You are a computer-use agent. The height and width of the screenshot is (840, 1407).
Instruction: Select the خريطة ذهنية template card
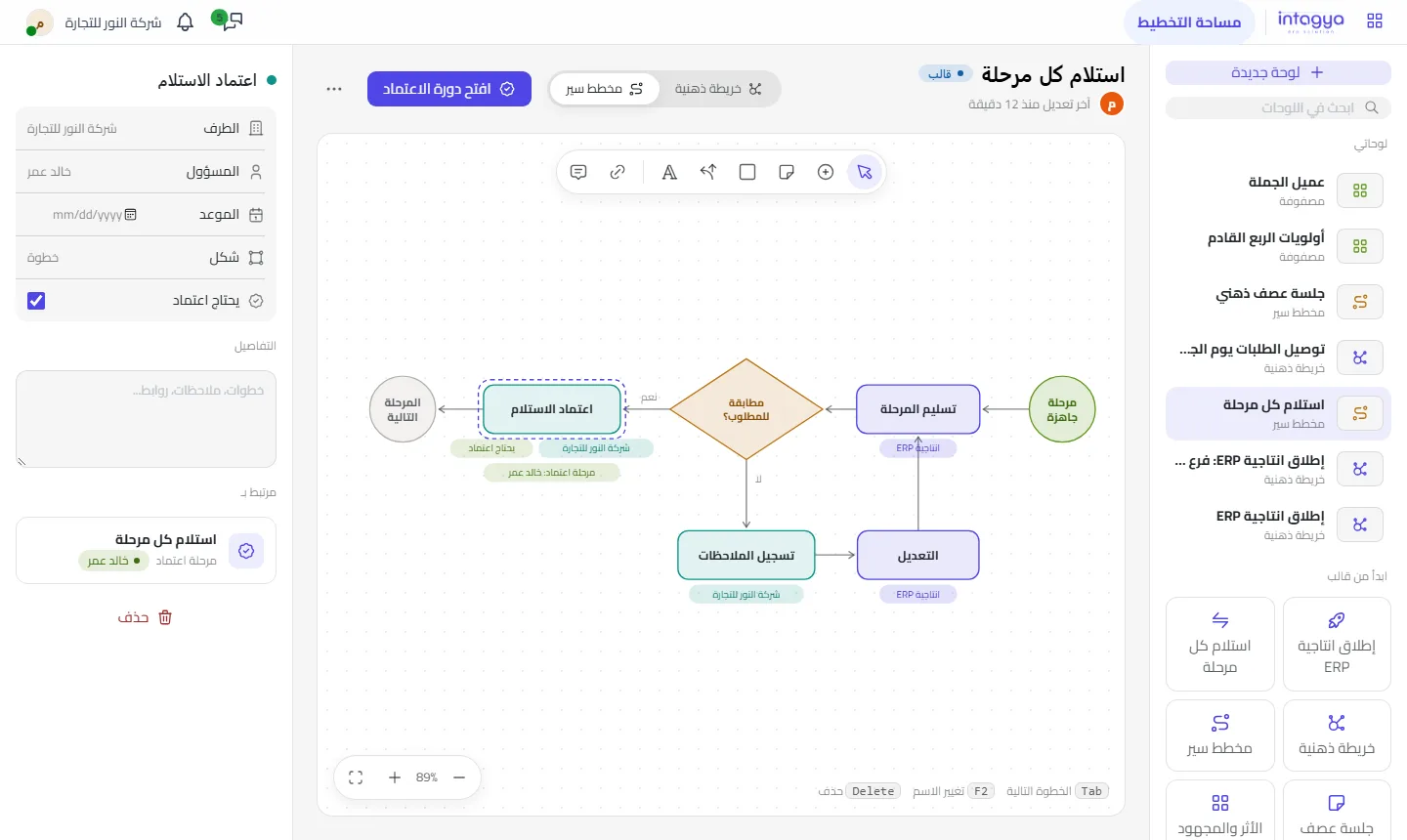click(x=1337, y=735)
